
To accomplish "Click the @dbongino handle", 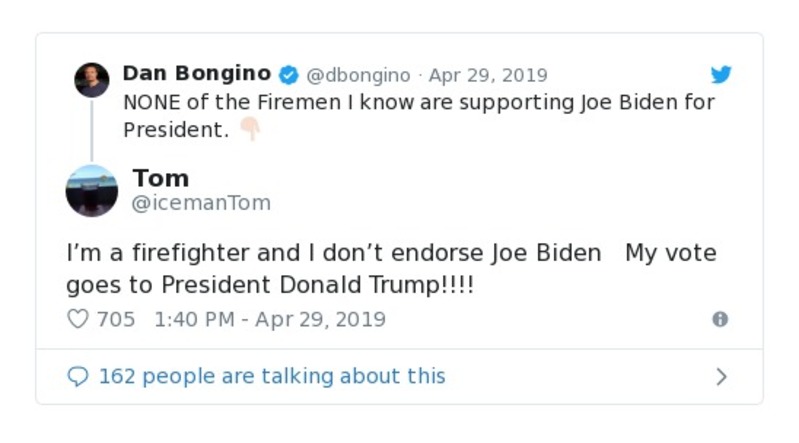I will [x=357, y=75].
